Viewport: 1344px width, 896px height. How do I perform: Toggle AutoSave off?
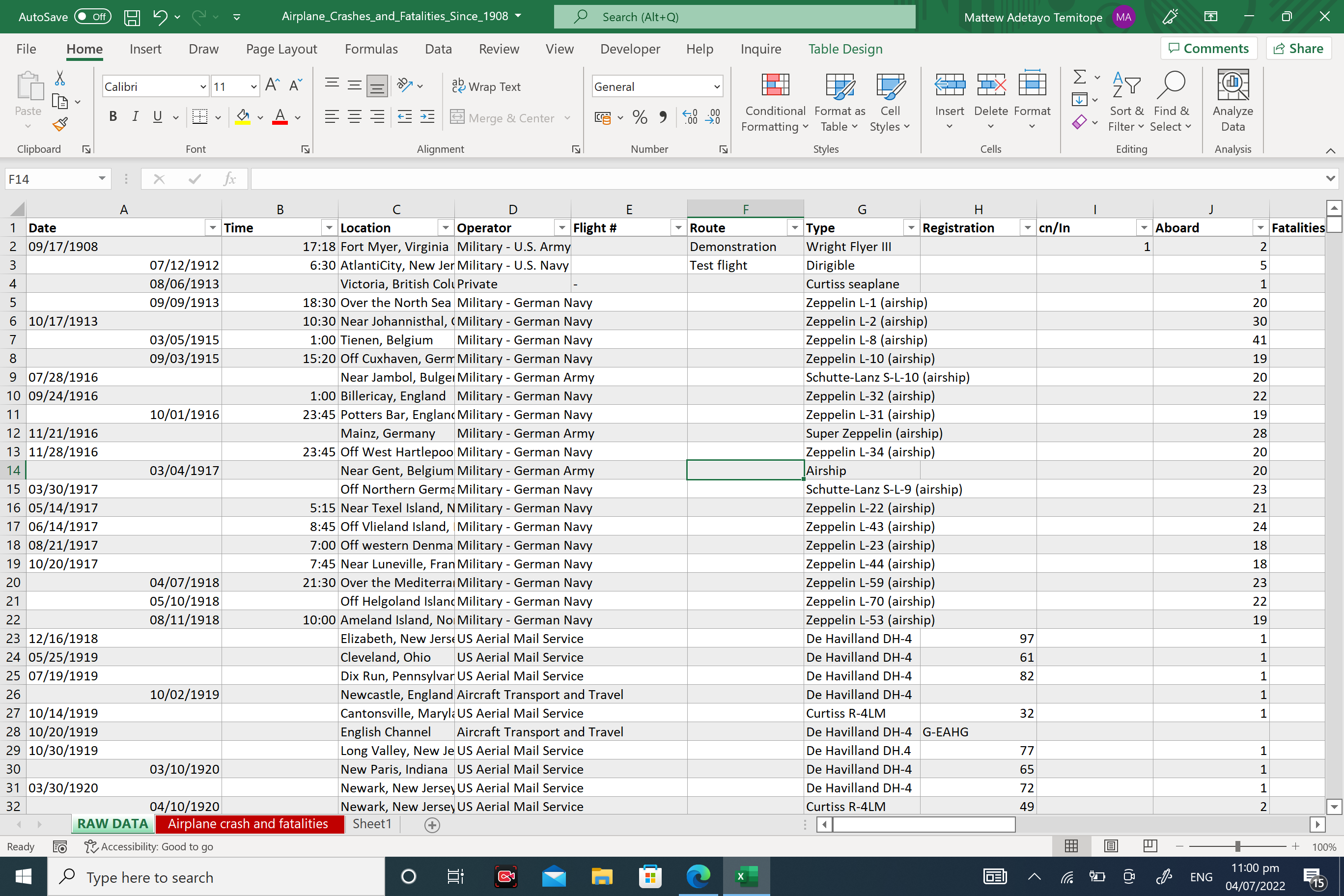[91, 17]
